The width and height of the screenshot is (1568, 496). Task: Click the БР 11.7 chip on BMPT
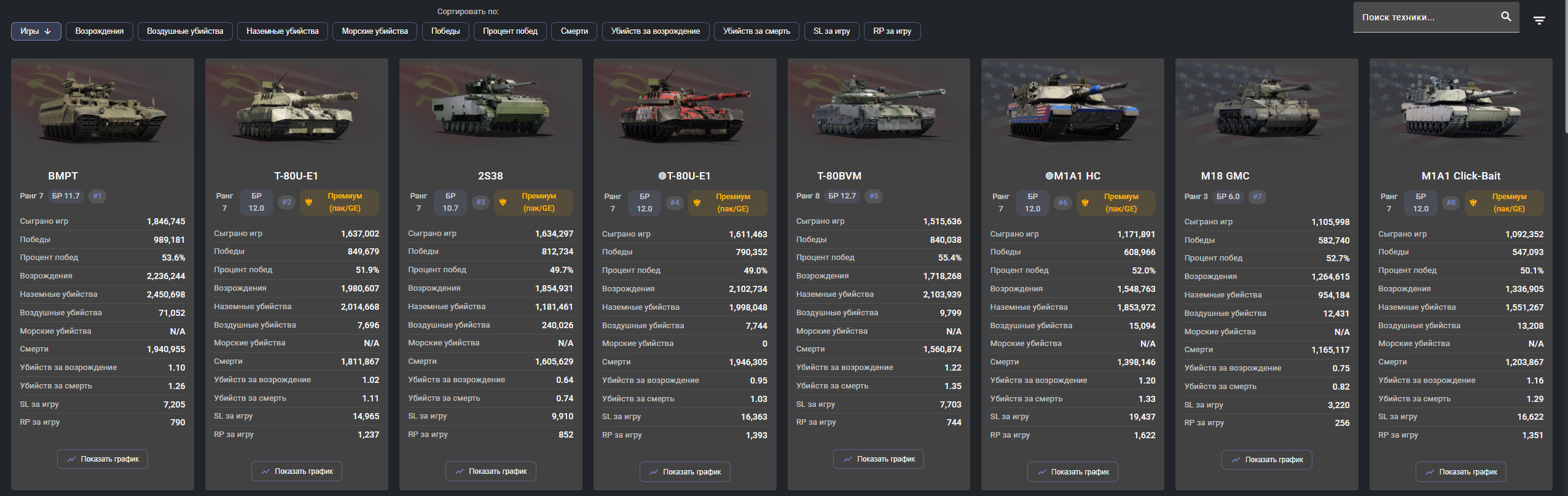[x=66, y=196]
